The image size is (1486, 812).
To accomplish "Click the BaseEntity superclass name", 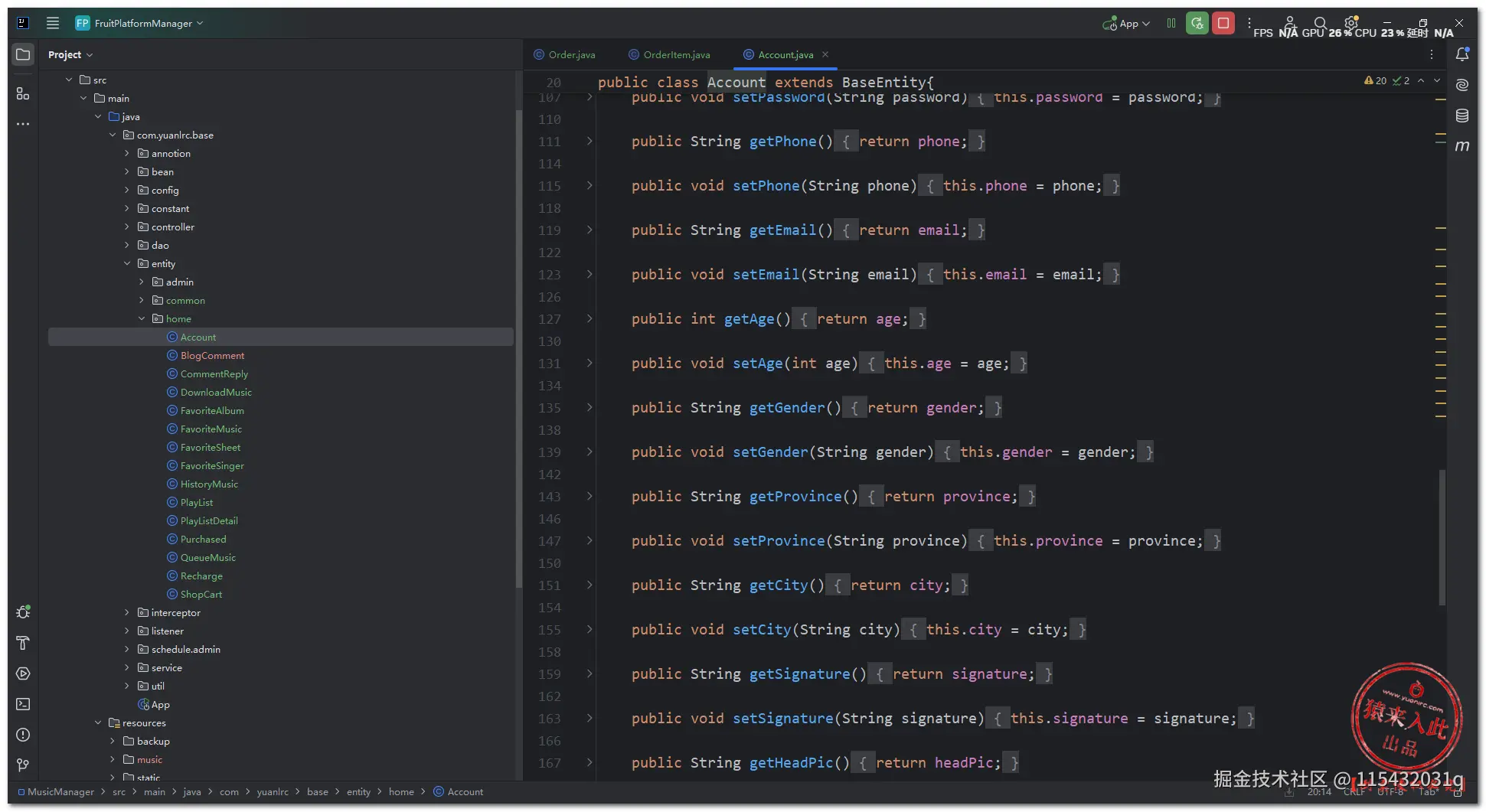I will tap(883, 83).
